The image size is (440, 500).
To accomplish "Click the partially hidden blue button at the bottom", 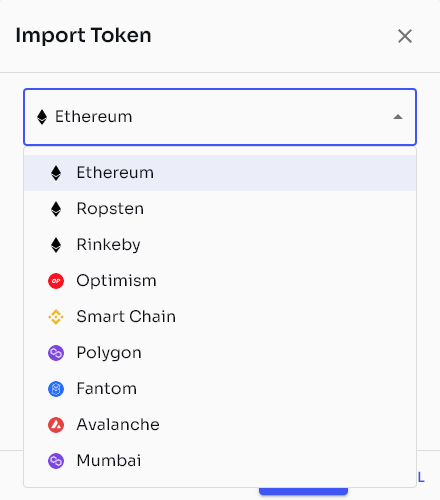I will 303,491.
